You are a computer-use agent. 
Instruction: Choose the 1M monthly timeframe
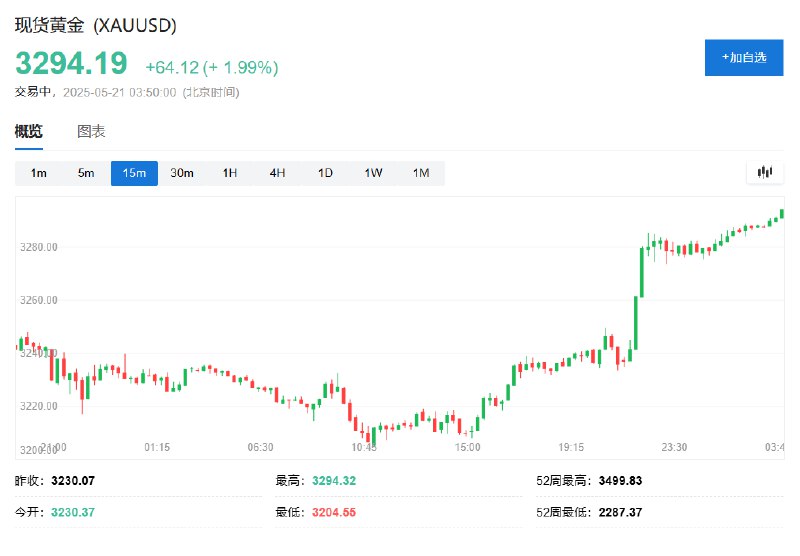(x=421, y=173)
